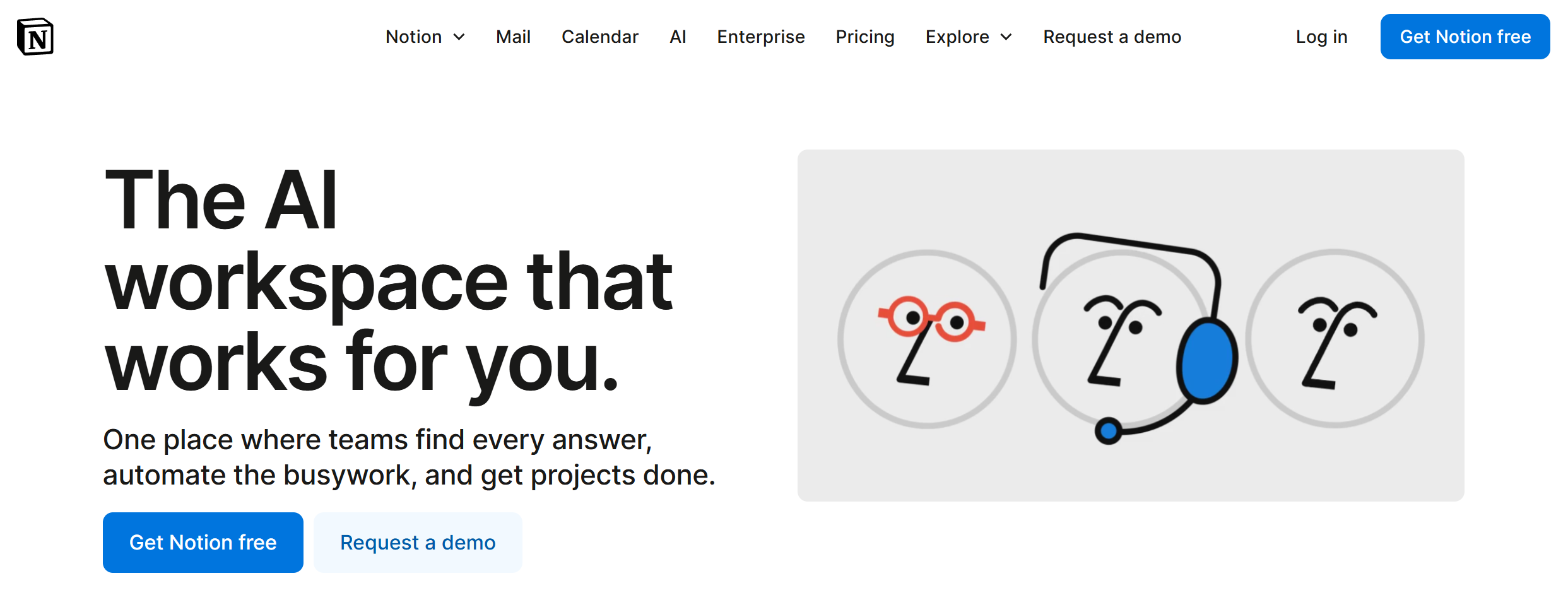Click the face with red glasses
The image size is (1568, 600).
(x=927, y=339)
